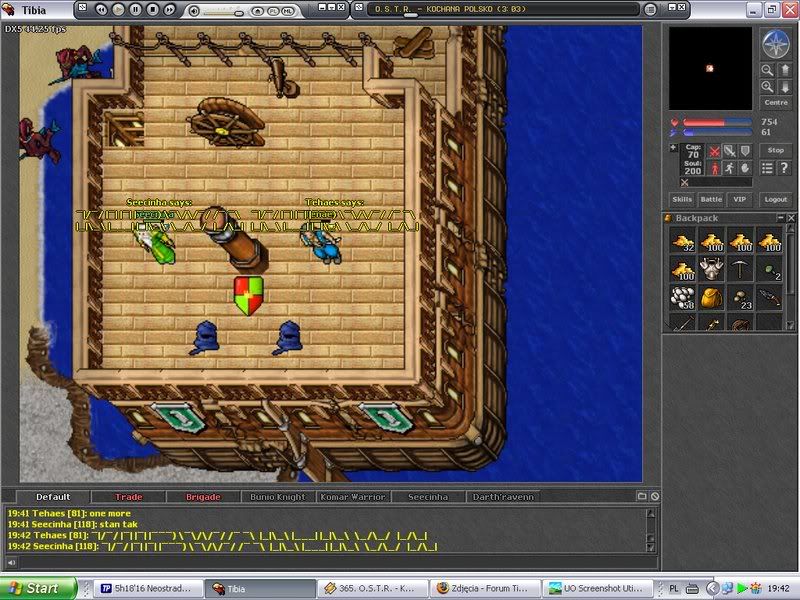Collapse the Backpack window with minimize
The width and height of the screenshot is (800, 600).
click(781, 218)
